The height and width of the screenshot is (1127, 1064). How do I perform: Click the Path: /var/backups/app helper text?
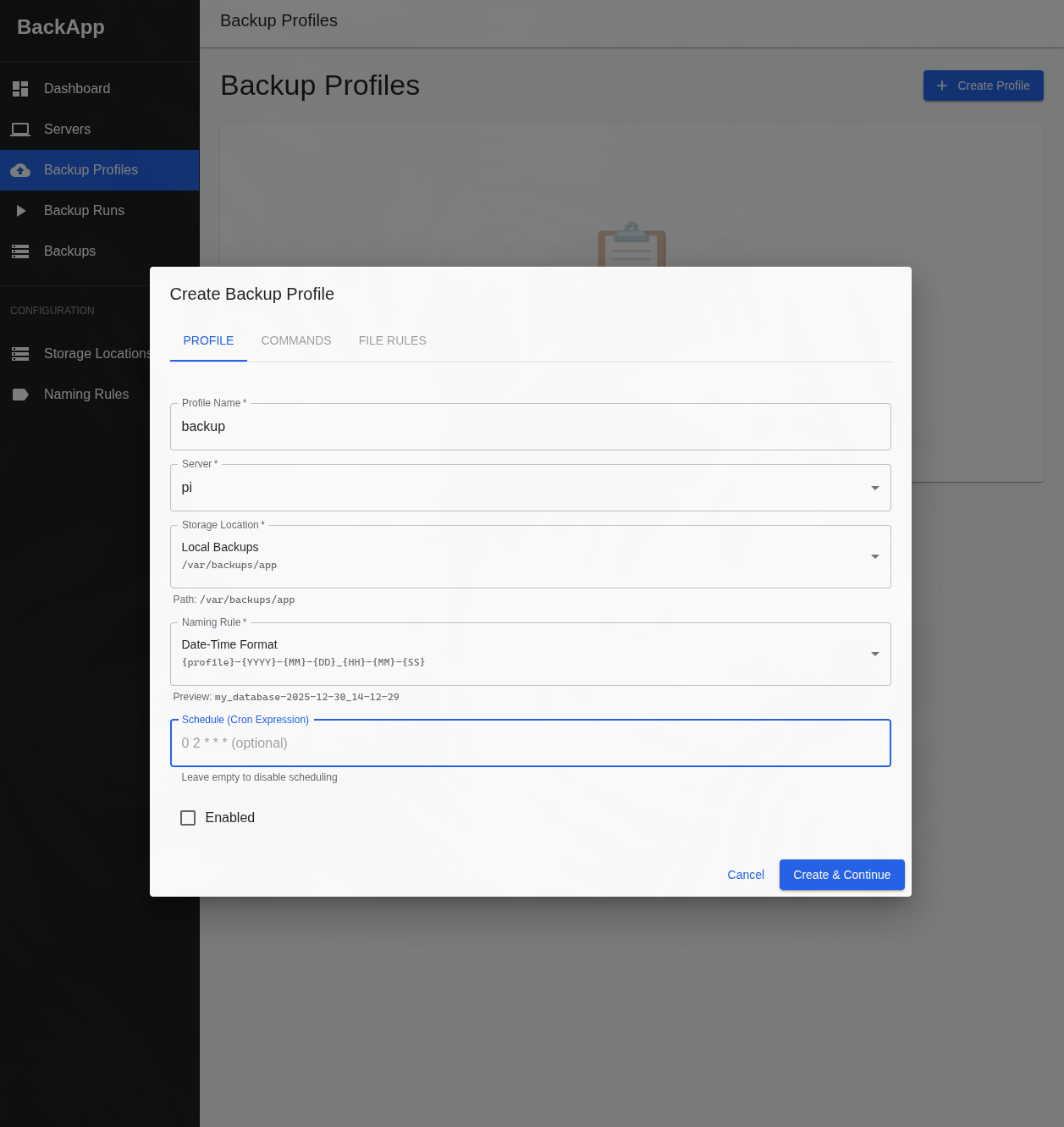234,599
